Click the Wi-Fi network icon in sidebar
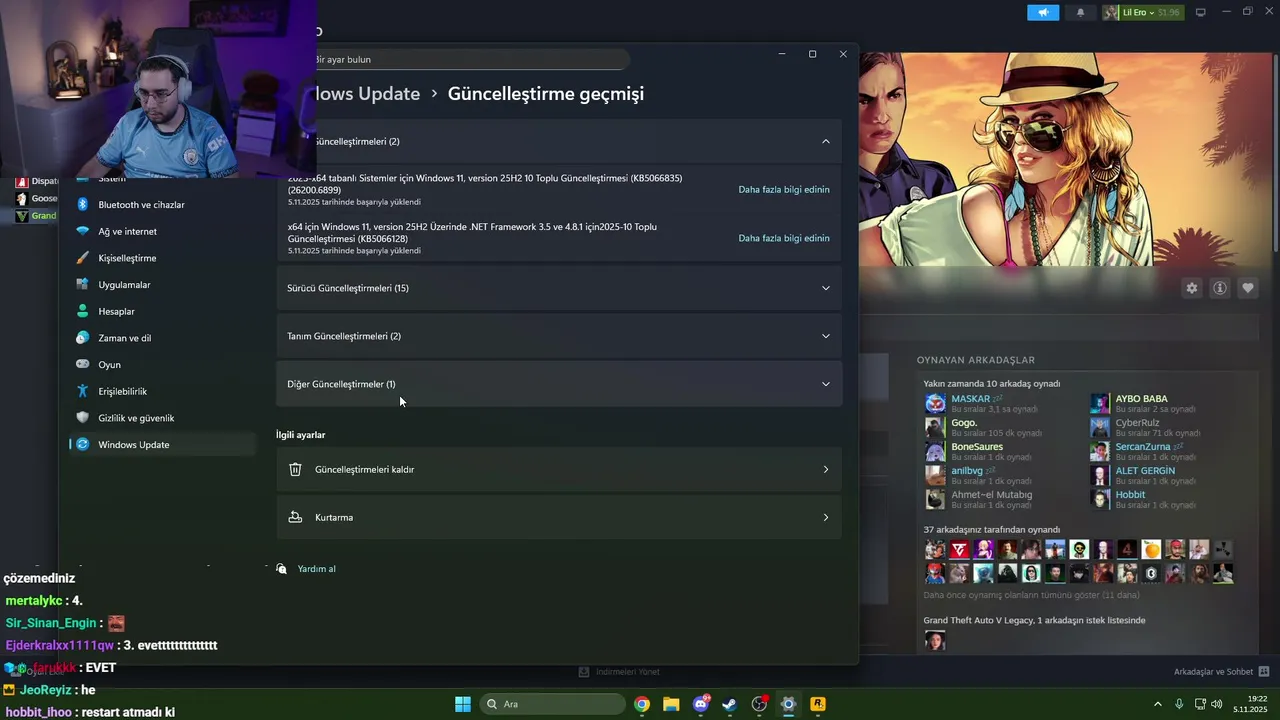The image size is (1280, 720). pyautogui.click(x=83, y=231)
